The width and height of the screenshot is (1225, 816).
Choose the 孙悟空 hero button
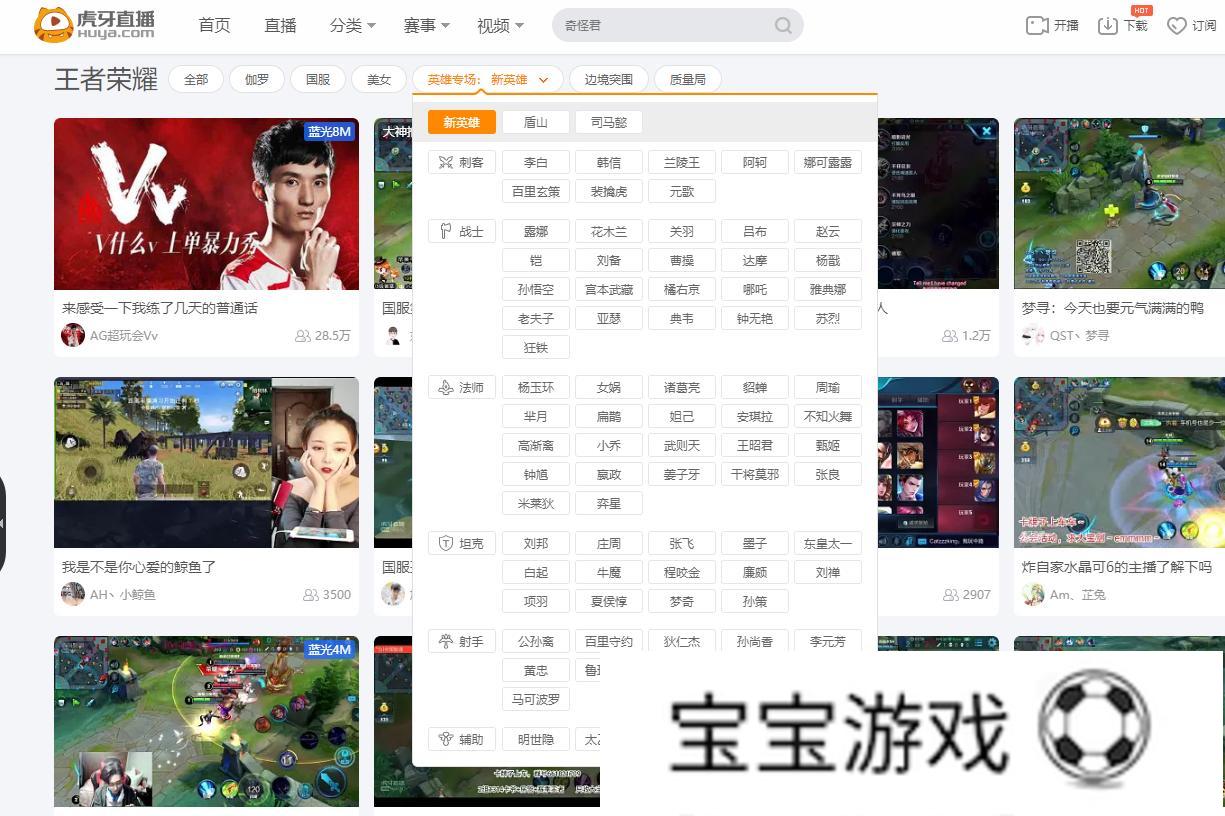[536, 289]
